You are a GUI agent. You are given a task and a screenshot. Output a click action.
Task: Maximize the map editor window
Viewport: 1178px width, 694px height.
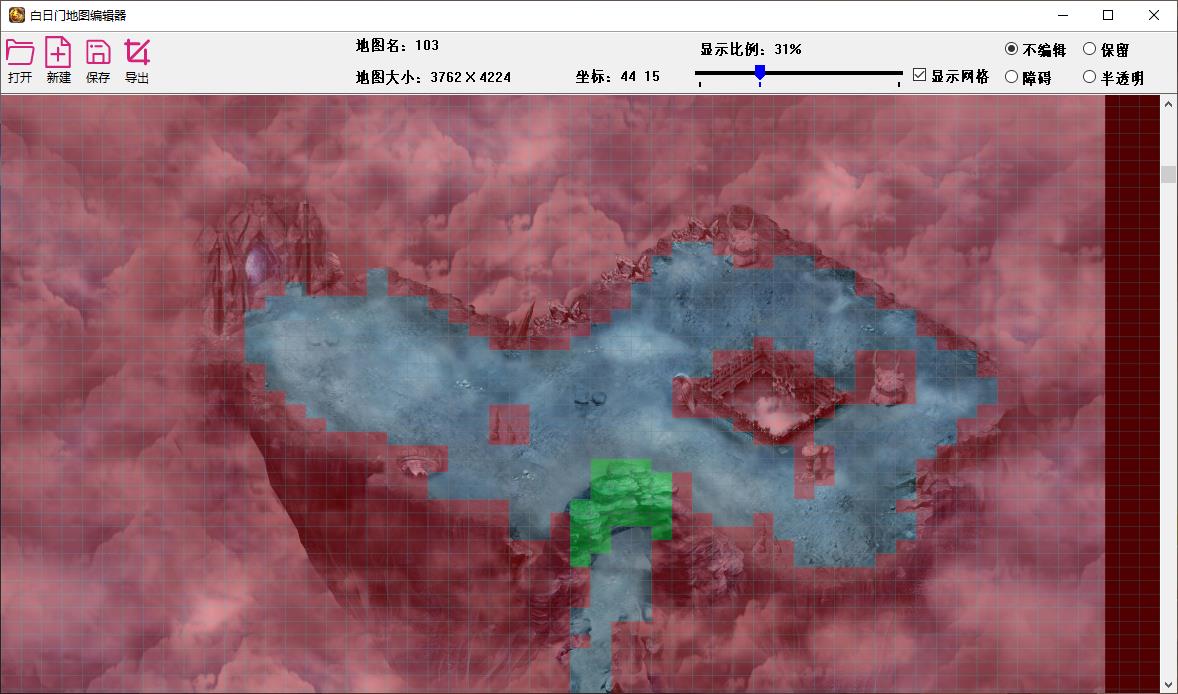[x=1107, y=15]
